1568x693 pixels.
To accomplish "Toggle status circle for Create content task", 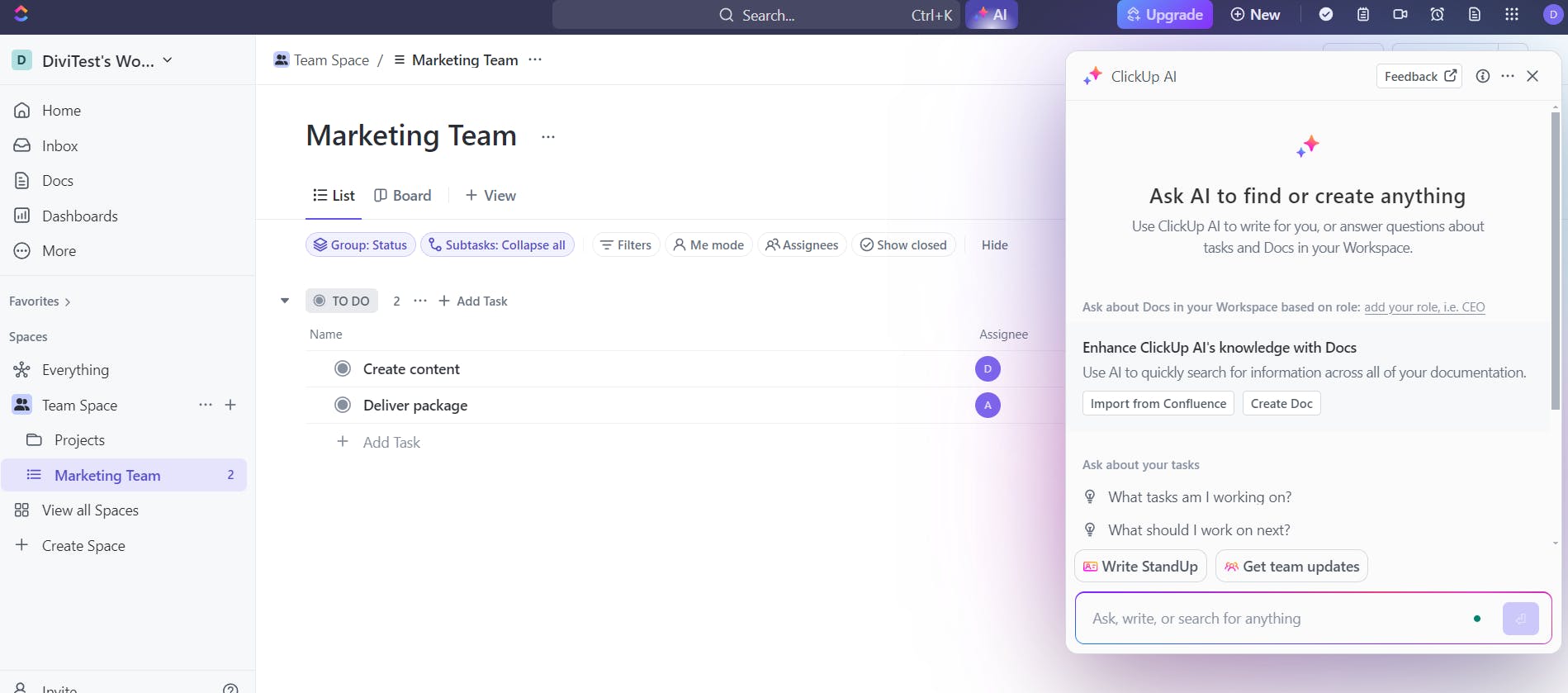I will [x=343, y=368].
